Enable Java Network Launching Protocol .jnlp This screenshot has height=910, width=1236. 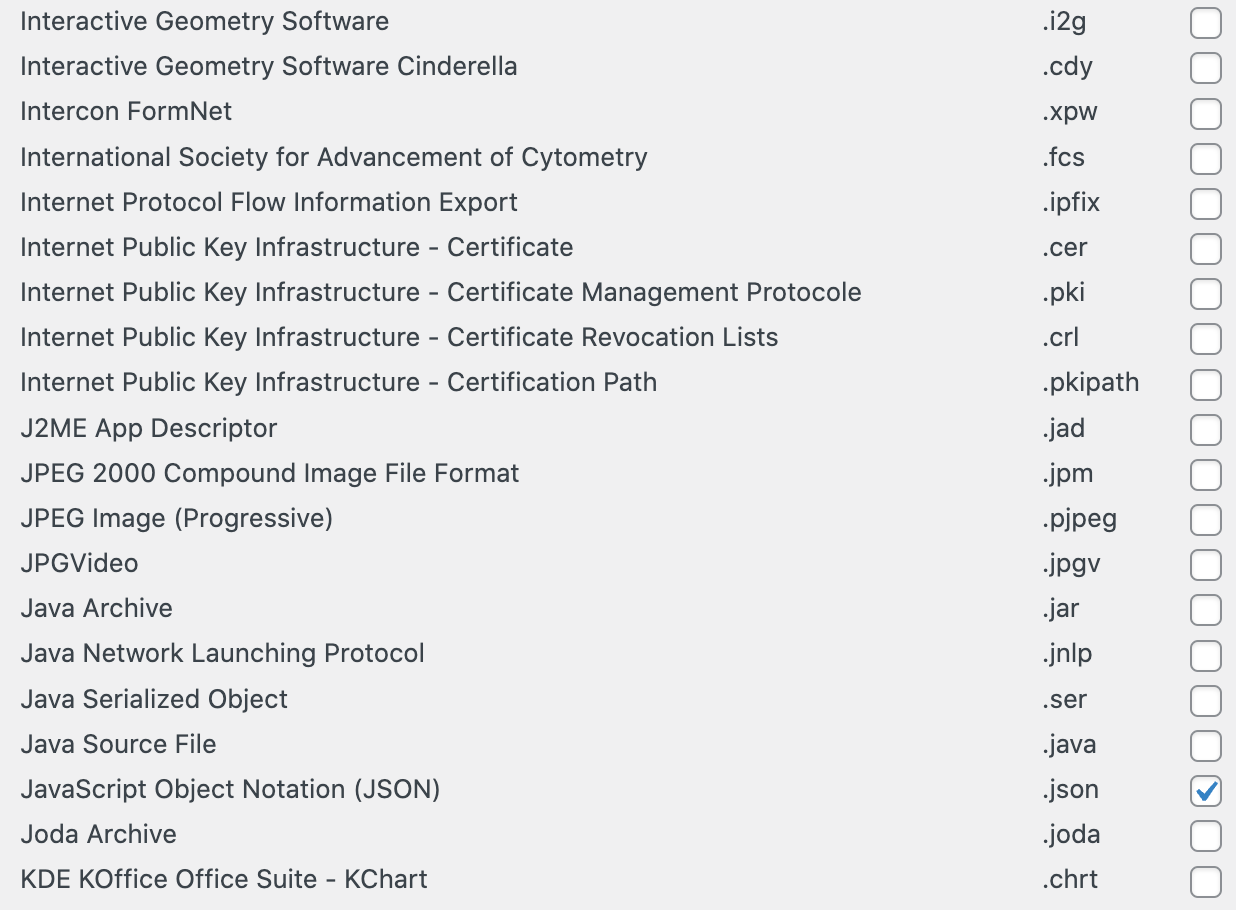1206,655
